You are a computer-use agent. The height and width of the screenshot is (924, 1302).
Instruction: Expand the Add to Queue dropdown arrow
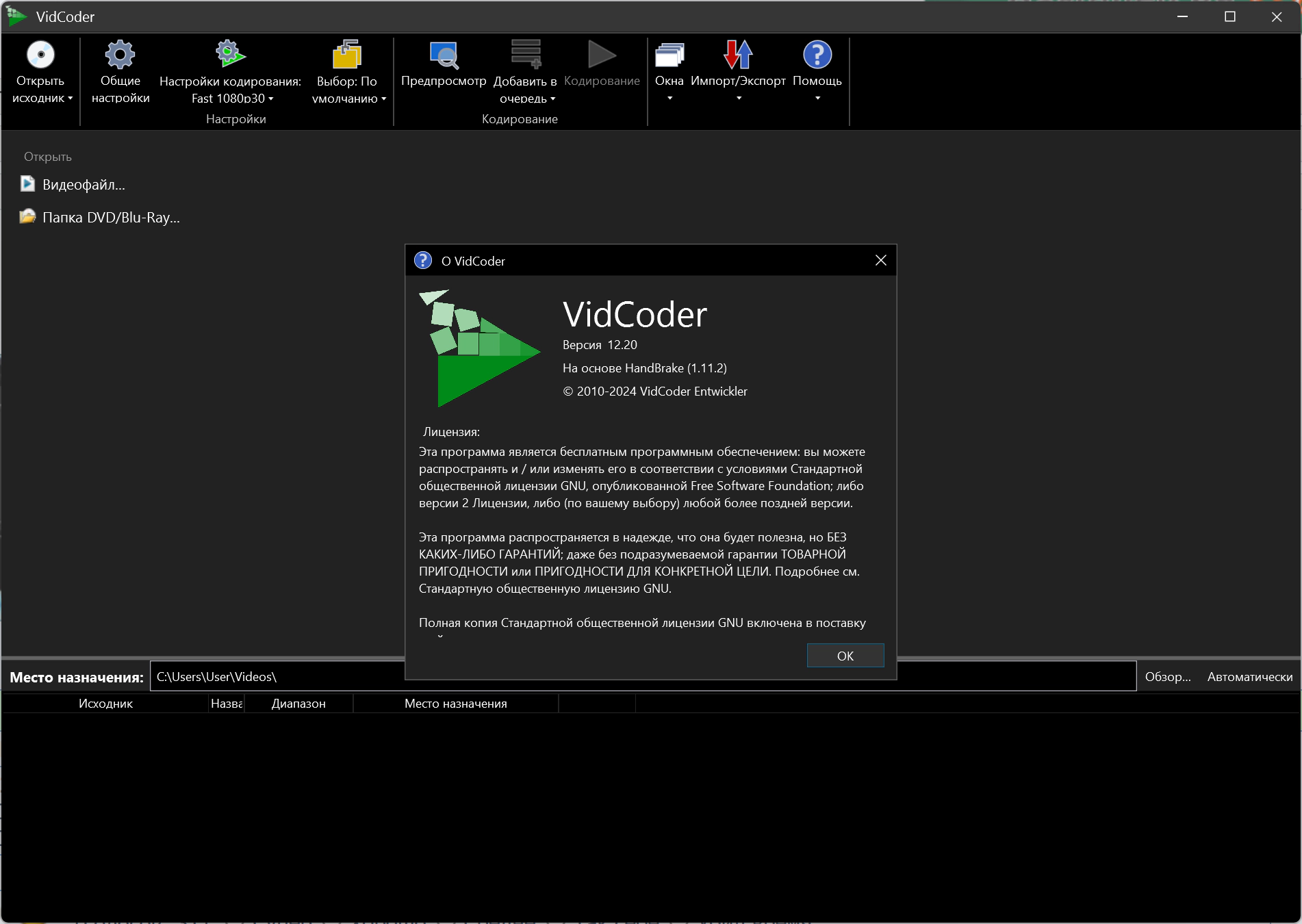click(553, 99)
